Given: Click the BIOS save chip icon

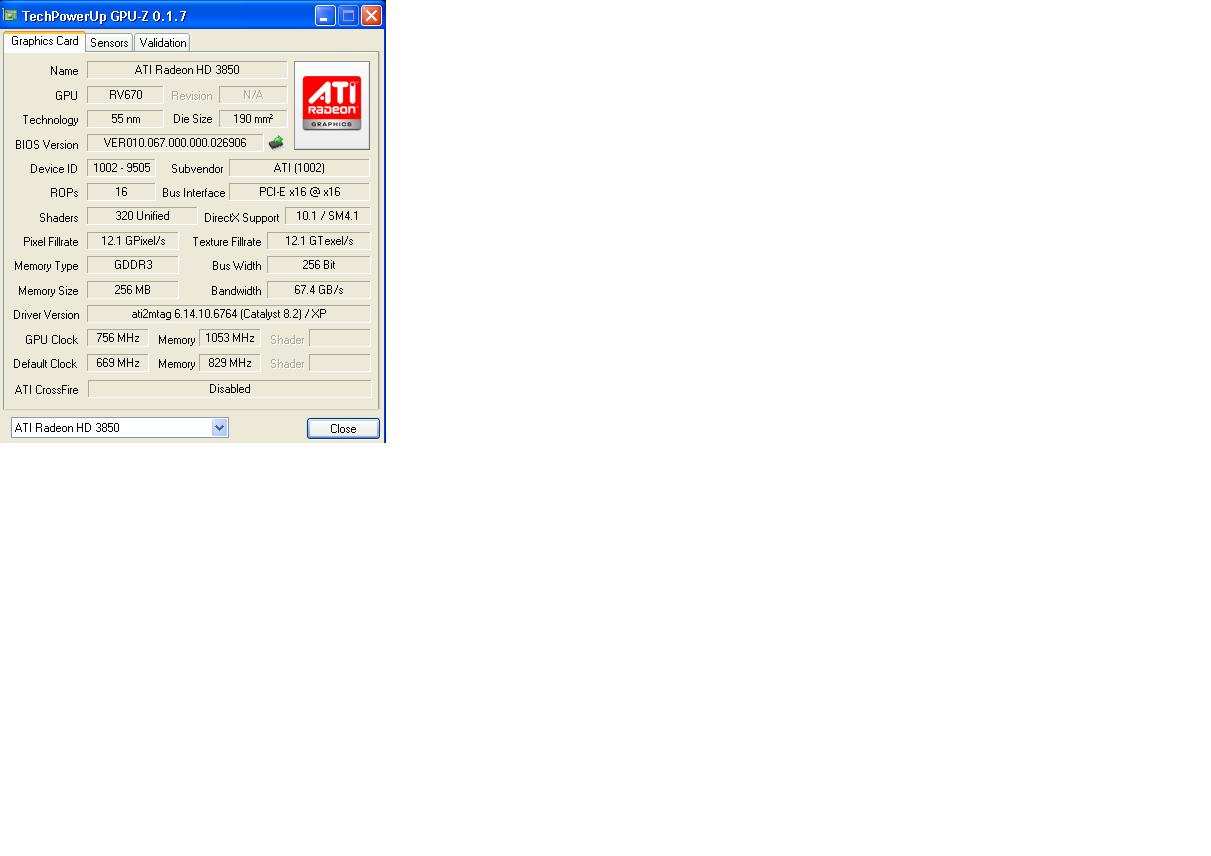Looking at the screenshot, I should tap(276, 143).
